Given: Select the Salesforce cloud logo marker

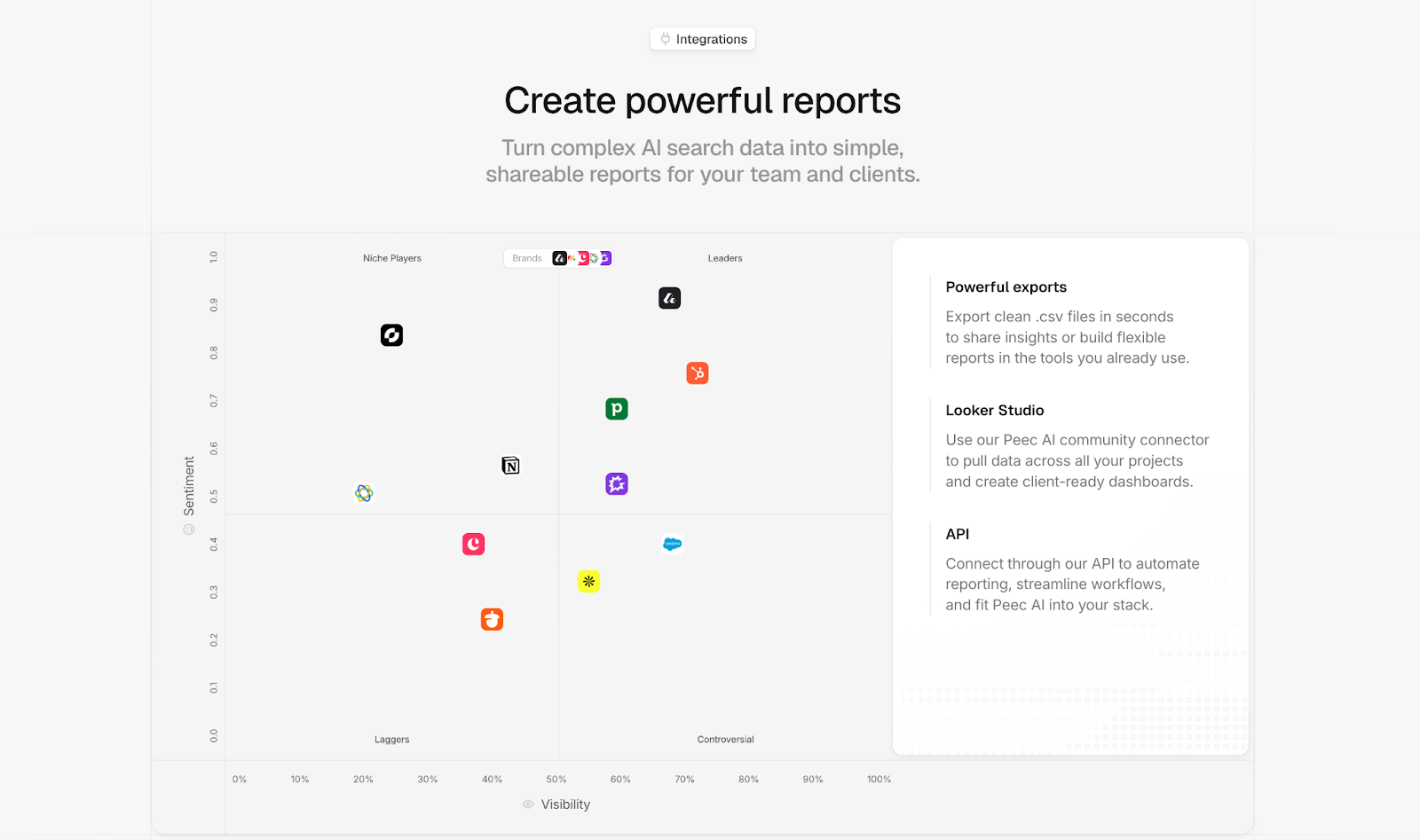Looking at the screenshot, I should click(x=673, y=544).
